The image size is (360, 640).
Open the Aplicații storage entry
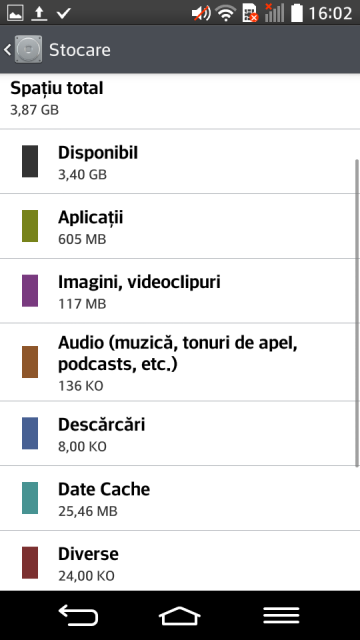[180, 226]
